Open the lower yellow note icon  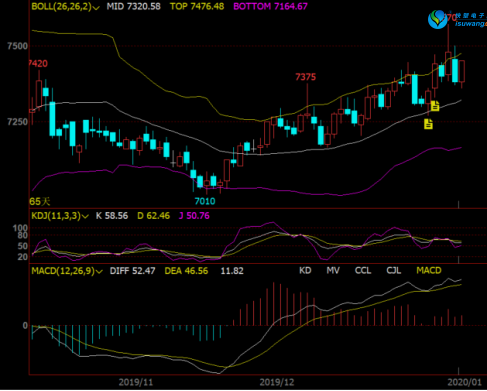[428, 124]
